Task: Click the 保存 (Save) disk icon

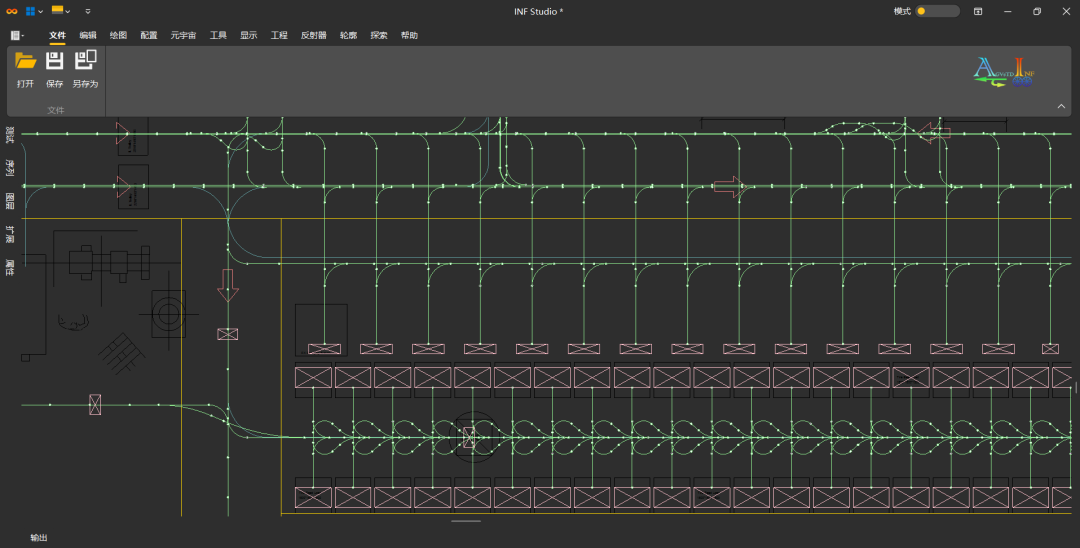Action: pos(55,61)
